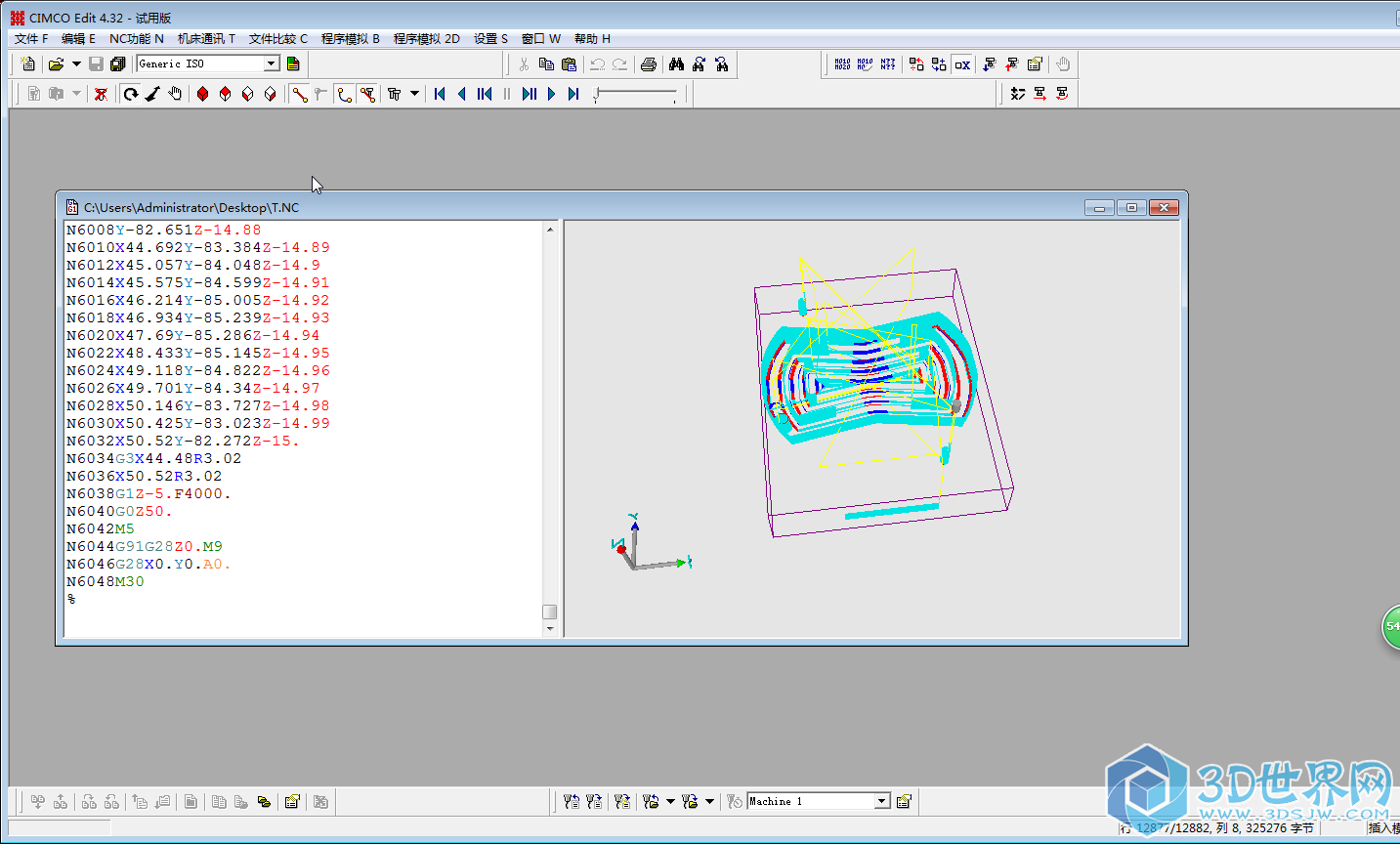Select the pan hand tool
Screen dimensions: 1400x844
(175, 94)
